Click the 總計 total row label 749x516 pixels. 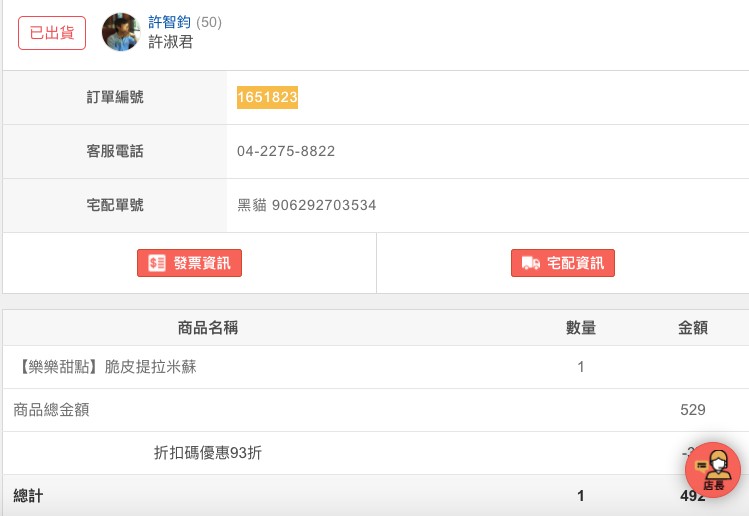(28, 495)
